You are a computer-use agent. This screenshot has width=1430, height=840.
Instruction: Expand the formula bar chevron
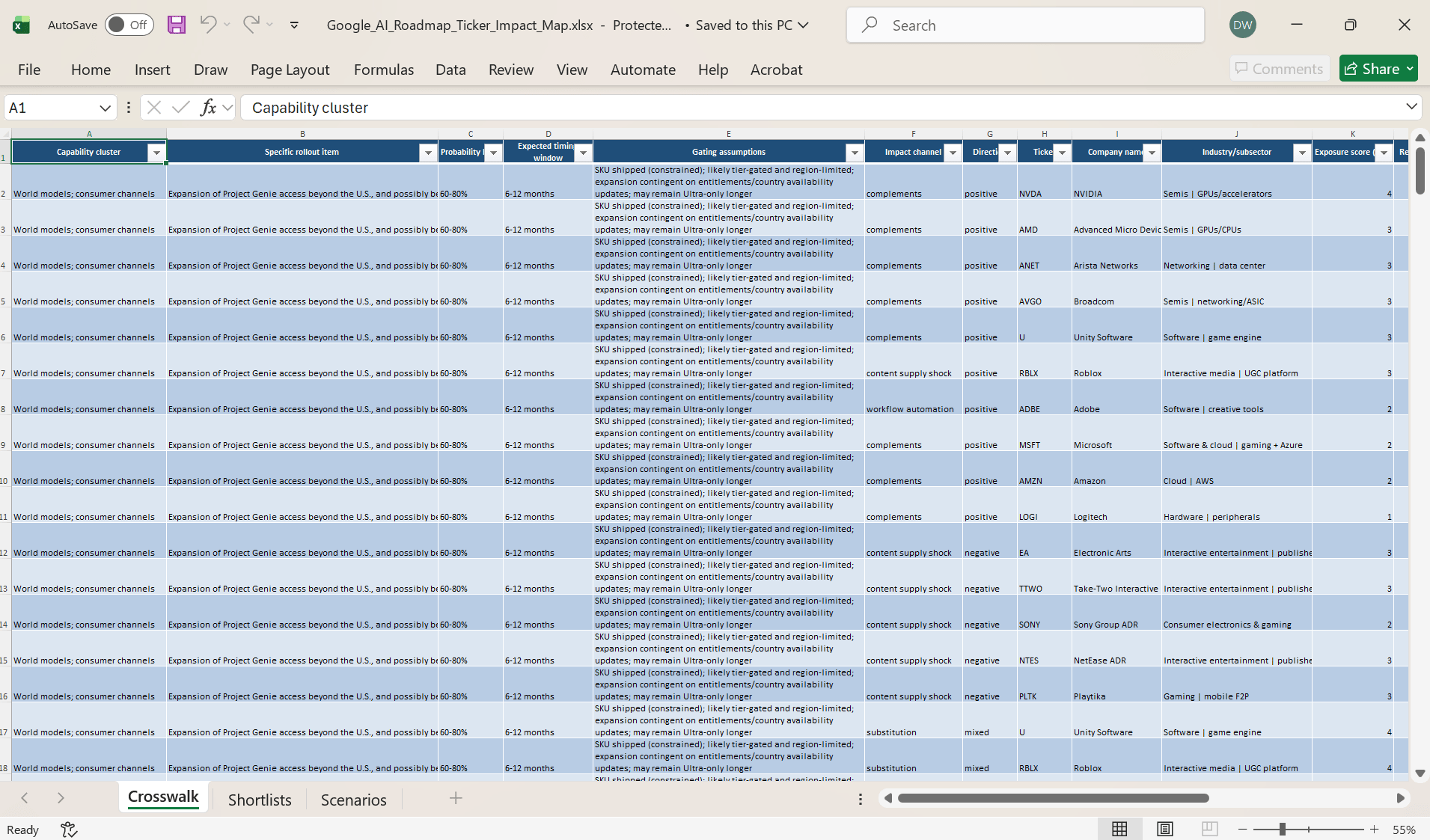(x=1411, y=107)
